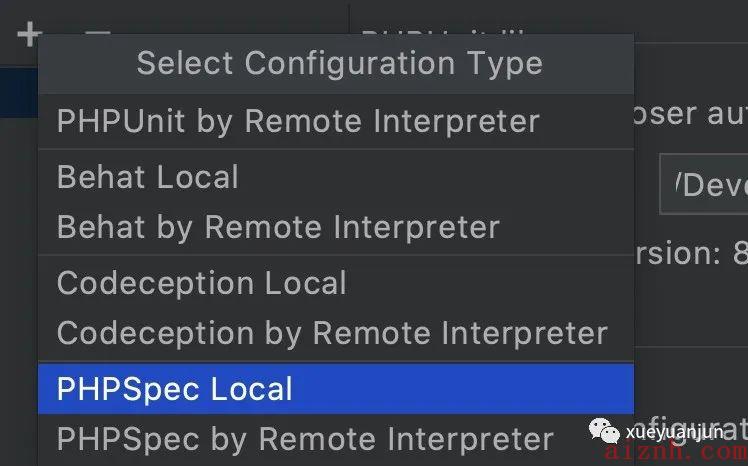Click the PHPUnit library heading behind popup
The width and height of the screenshot is (748, 466).
tap(444, 32)
